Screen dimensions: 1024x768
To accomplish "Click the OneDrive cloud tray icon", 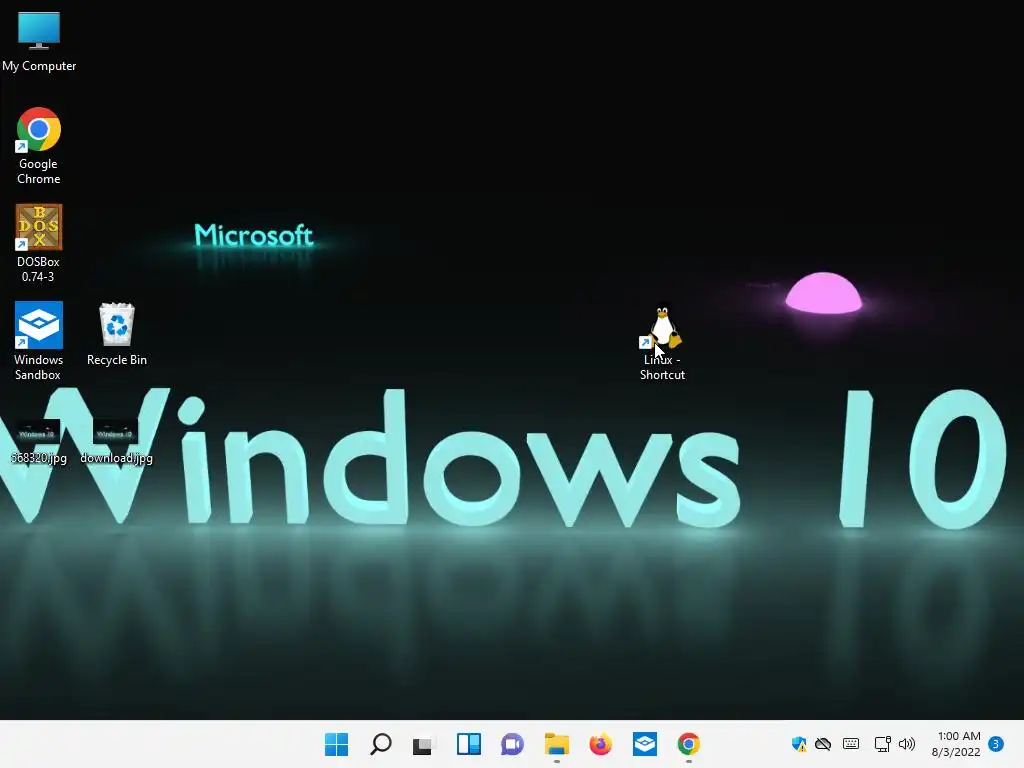I will [x=823, y=744].
